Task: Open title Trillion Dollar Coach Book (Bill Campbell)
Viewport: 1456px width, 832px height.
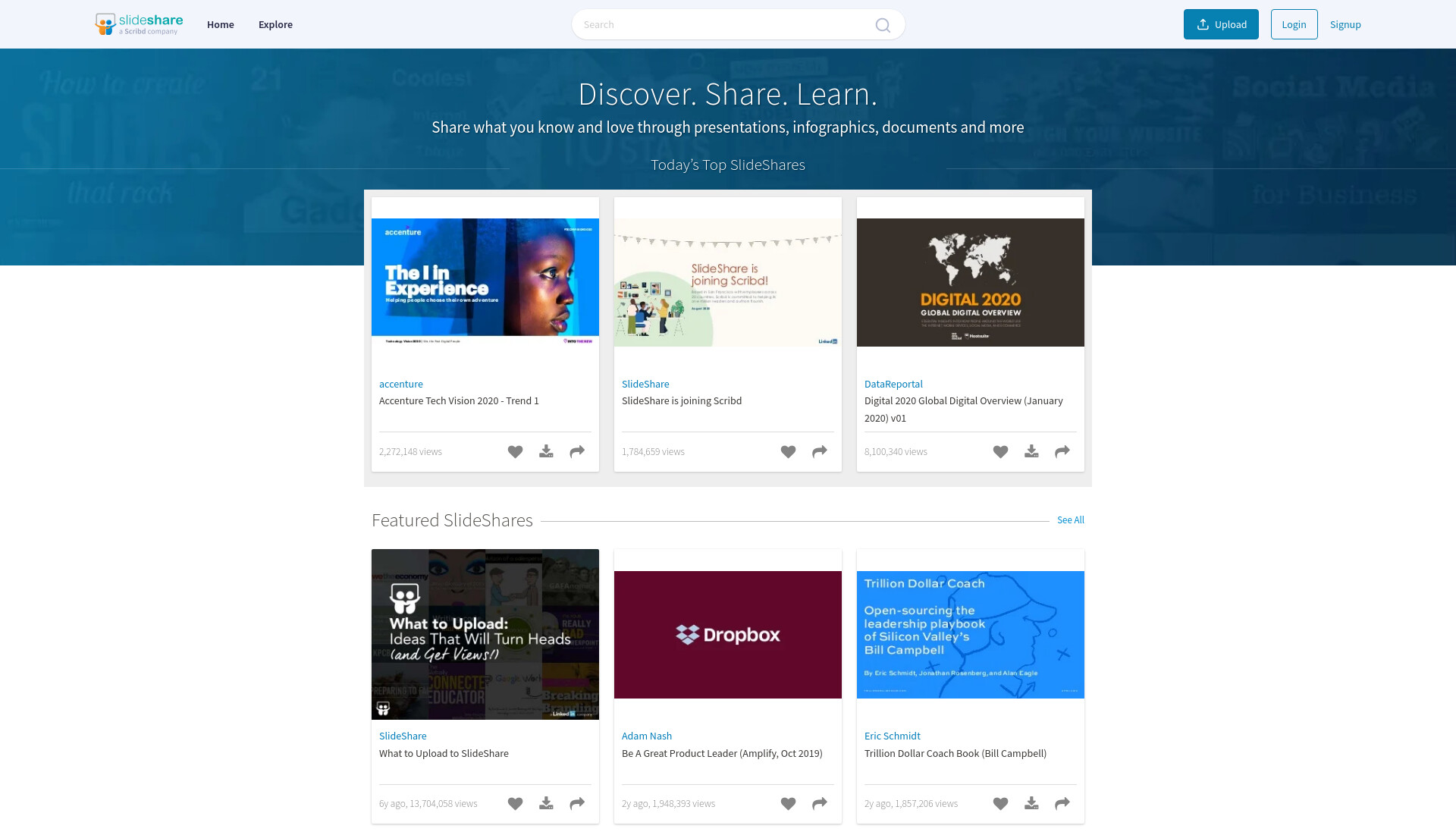Action: [955, 754]
